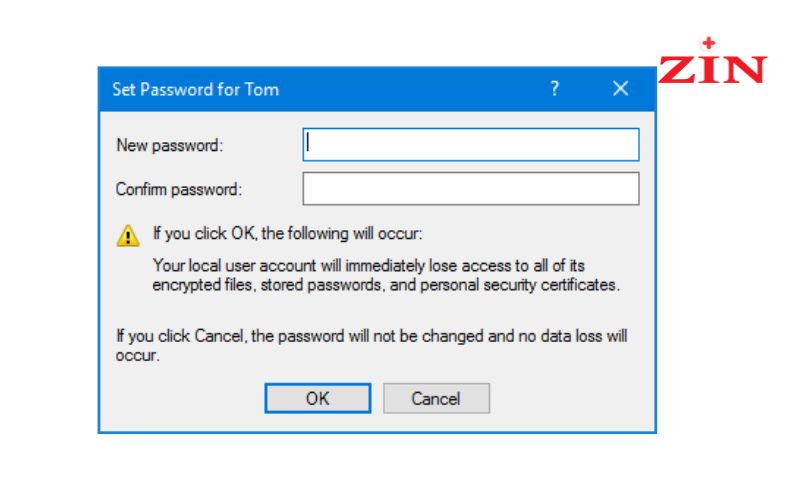Image resolution: width=800 pixels, height=500 pixels.
Task: Click the red plus above ZIN logo
Action: (708, 43)
